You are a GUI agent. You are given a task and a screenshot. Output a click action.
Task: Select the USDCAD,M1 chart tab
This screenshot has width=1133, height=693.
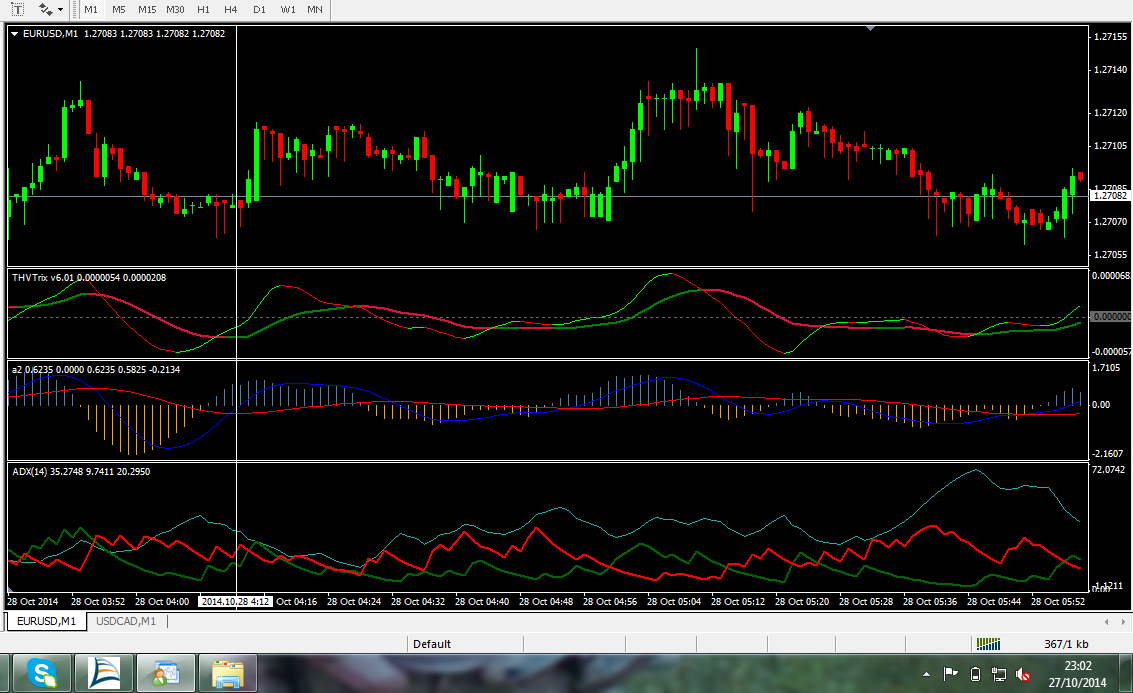(126, 621)
